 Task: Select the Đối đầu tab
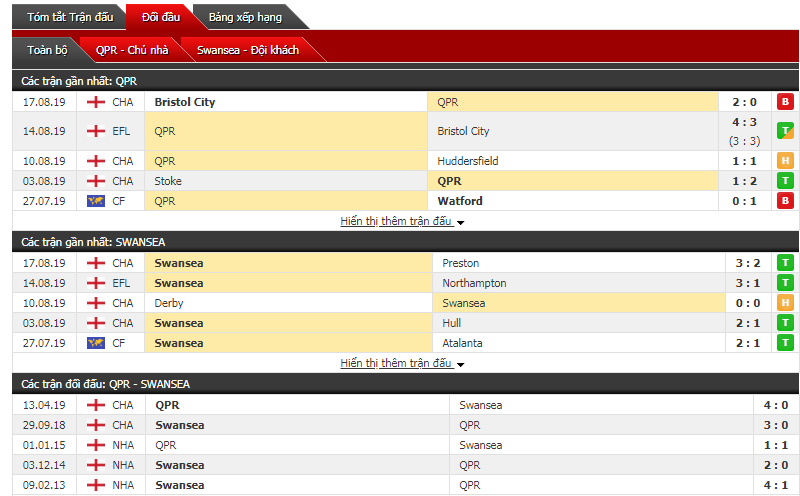point(161,17)
